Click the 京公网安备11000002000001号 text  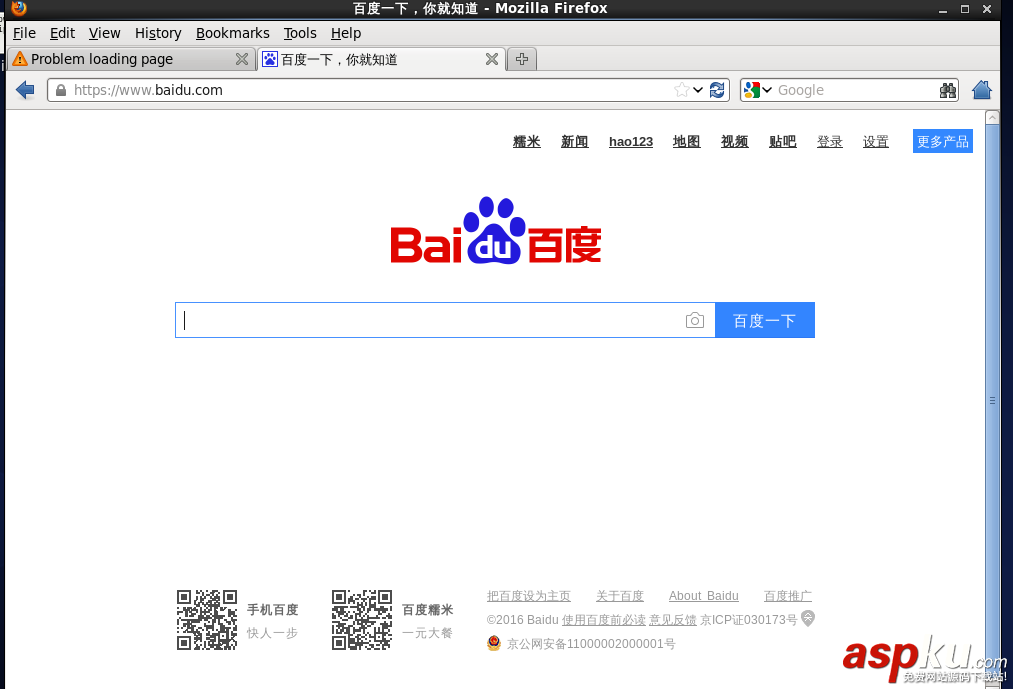coord(591,644)
